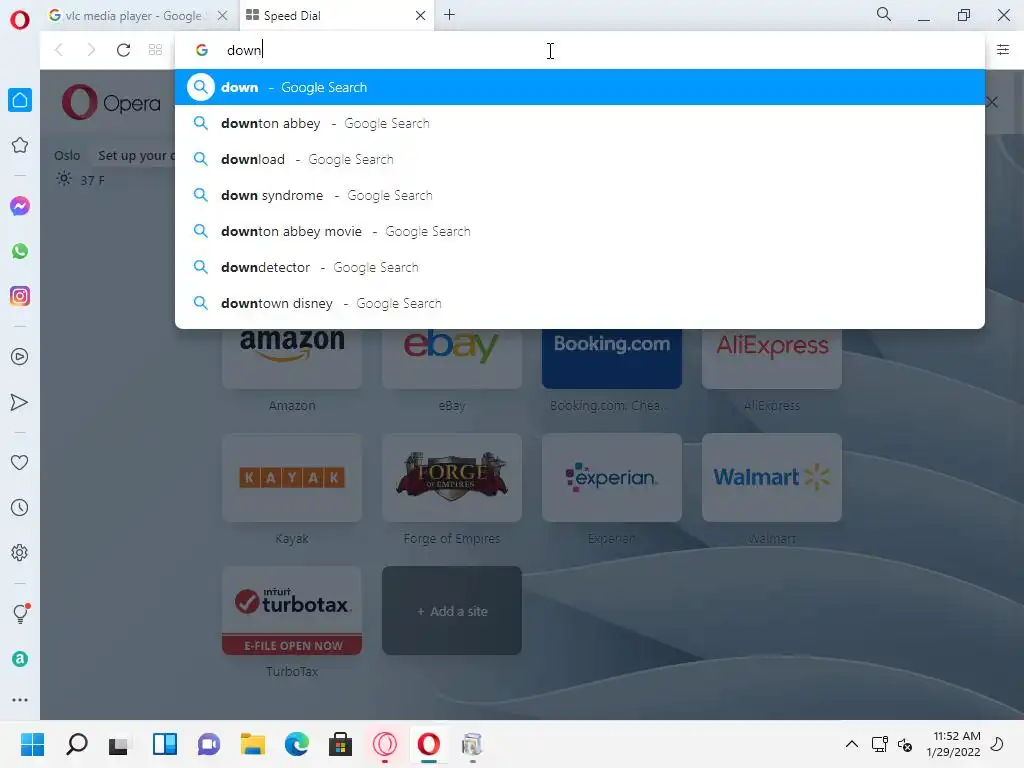This screenshot has height=768, width=1024.
Task: Select 'down syndrome' search suggestion
Action: pos(580,195)
